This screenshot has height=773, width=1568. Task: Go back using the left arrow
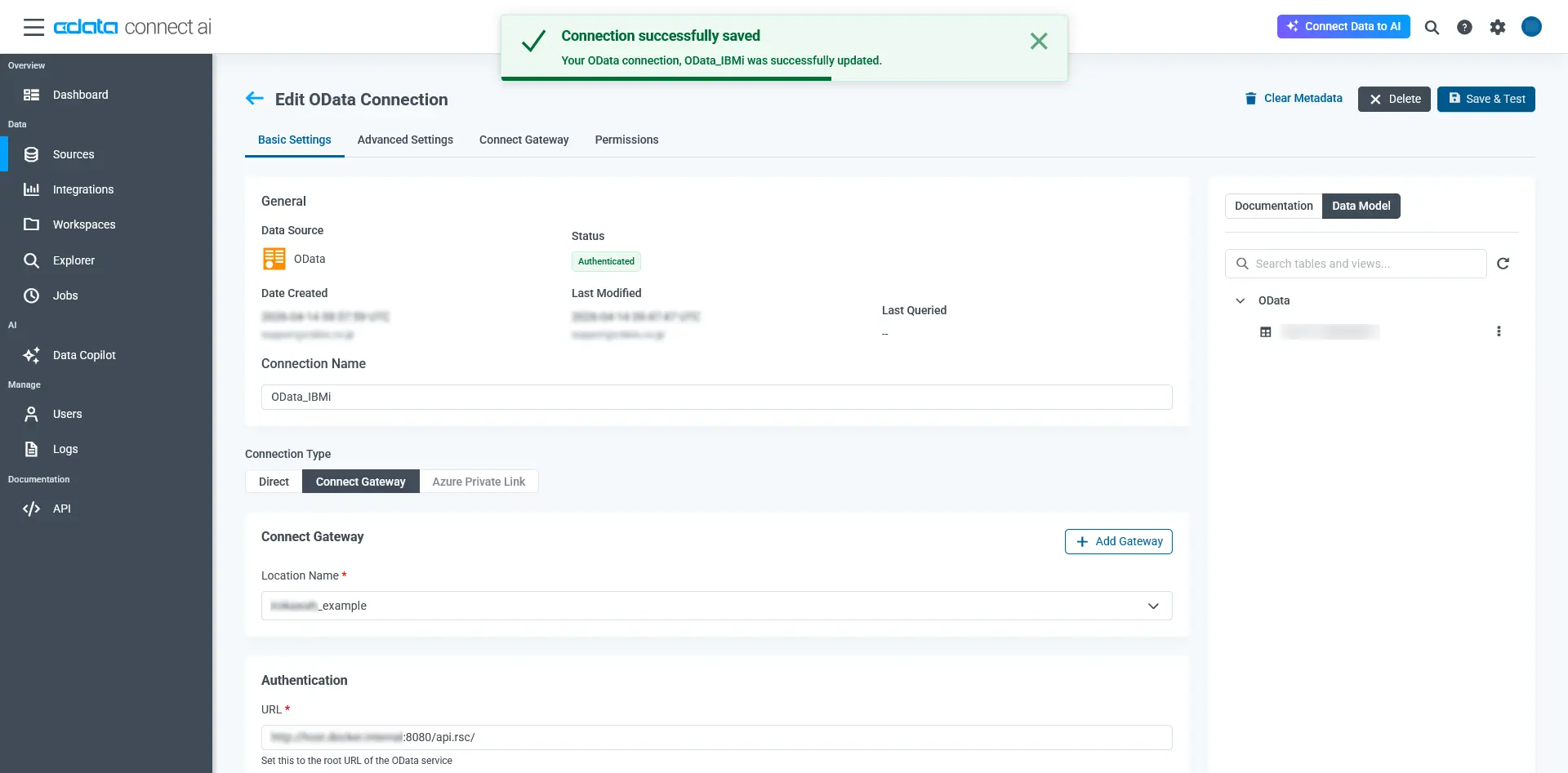(255, 99)
